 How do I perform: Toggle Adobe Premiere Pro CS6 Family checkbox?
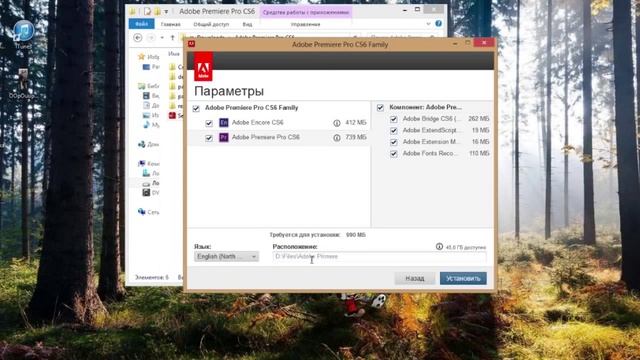tap(196, 109)
